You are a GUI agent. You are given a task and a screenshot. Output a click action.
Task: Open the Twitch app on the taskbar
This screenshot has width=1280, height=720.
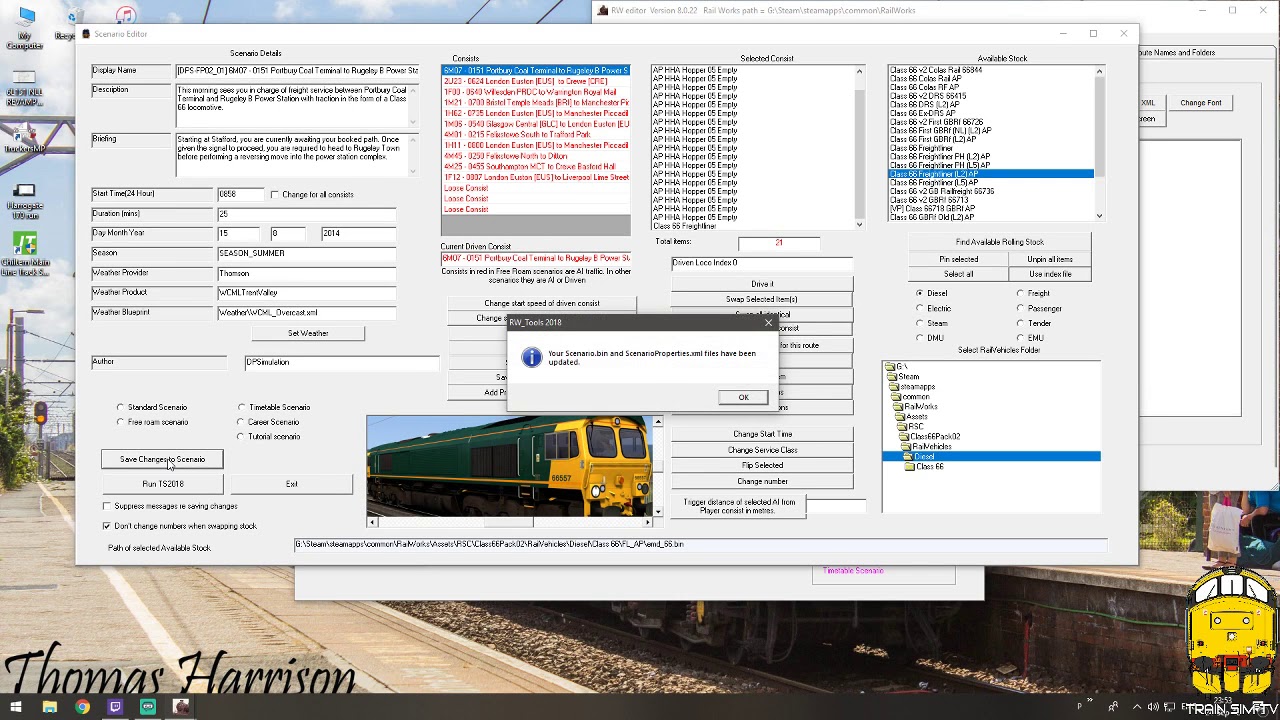tap(115, 707)
